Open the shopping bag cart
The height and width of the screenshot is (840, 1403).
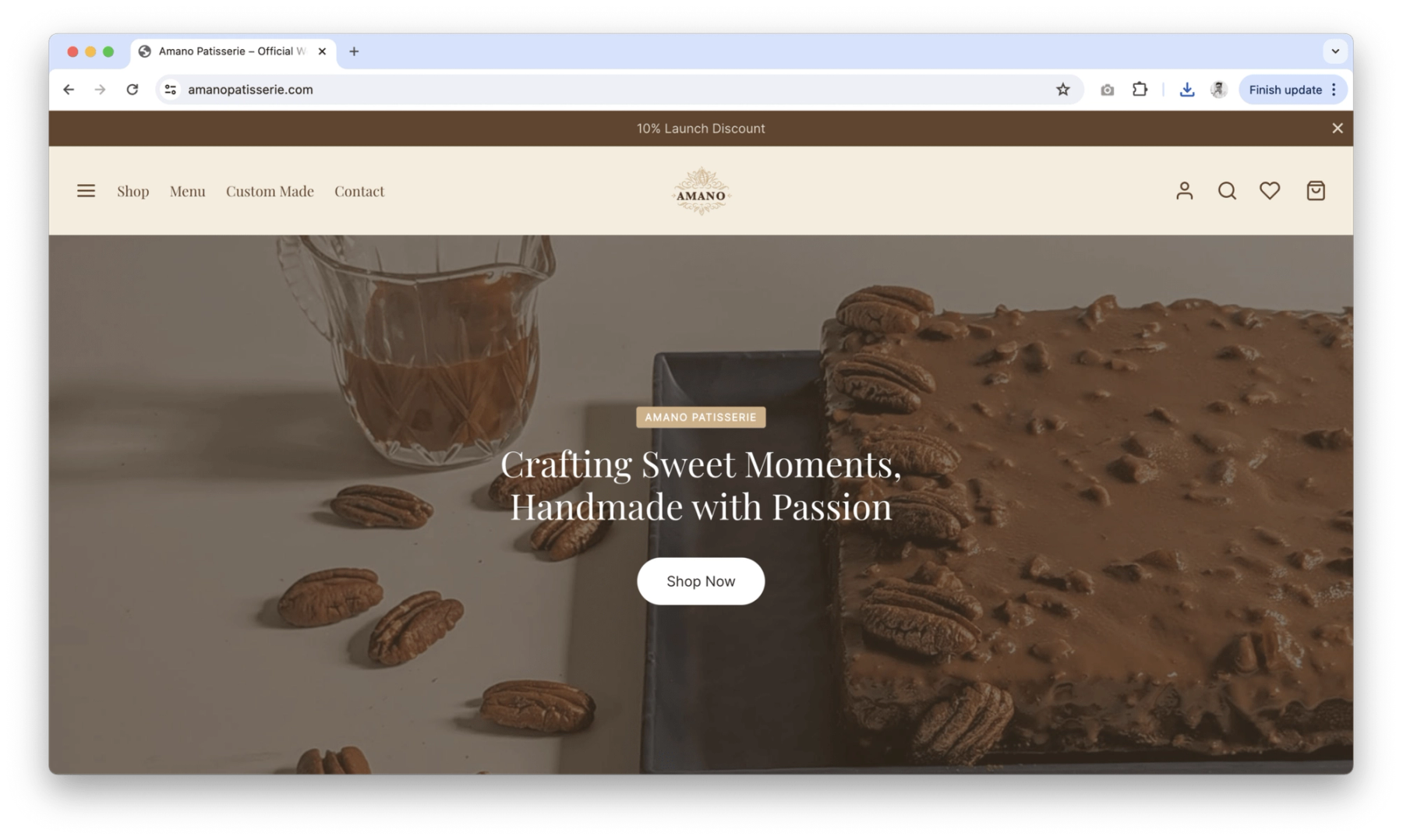[x=1316, y=191]
